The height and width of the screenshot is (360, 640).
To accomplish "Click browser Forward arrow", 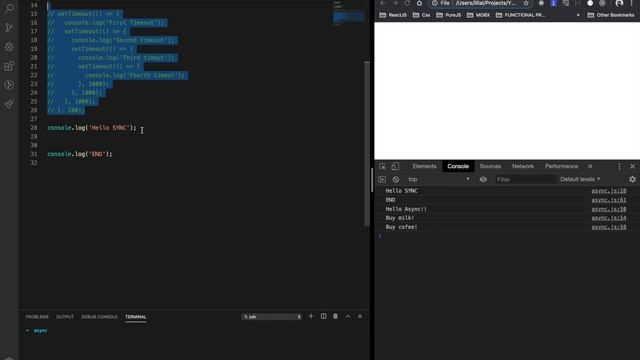I will click(395, 3).
